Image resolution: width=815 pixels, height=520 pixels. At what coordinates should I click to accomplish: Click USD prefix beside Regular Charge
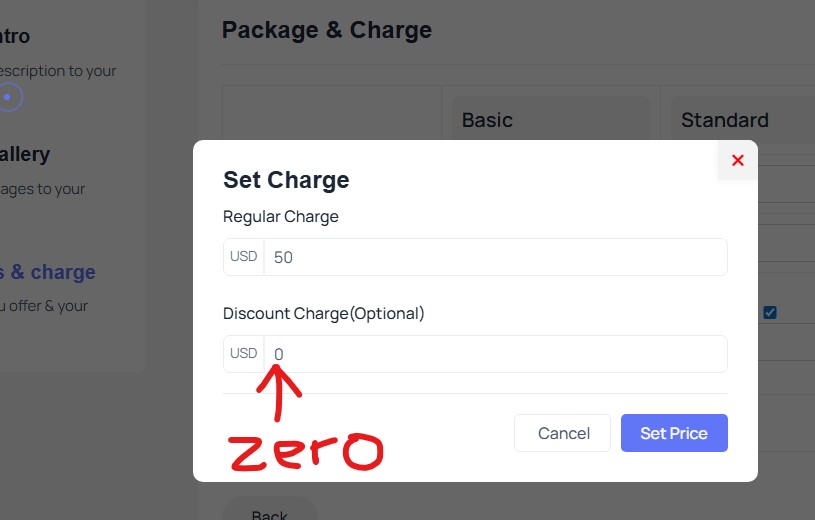click(243, 257)
